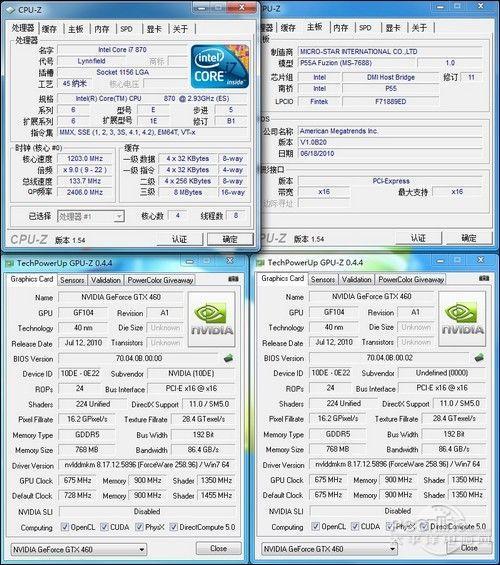Viewport: 500px width, 565px height.
Task: Open Sensors tab in right GPU-Z
Action: pos(323,279)
